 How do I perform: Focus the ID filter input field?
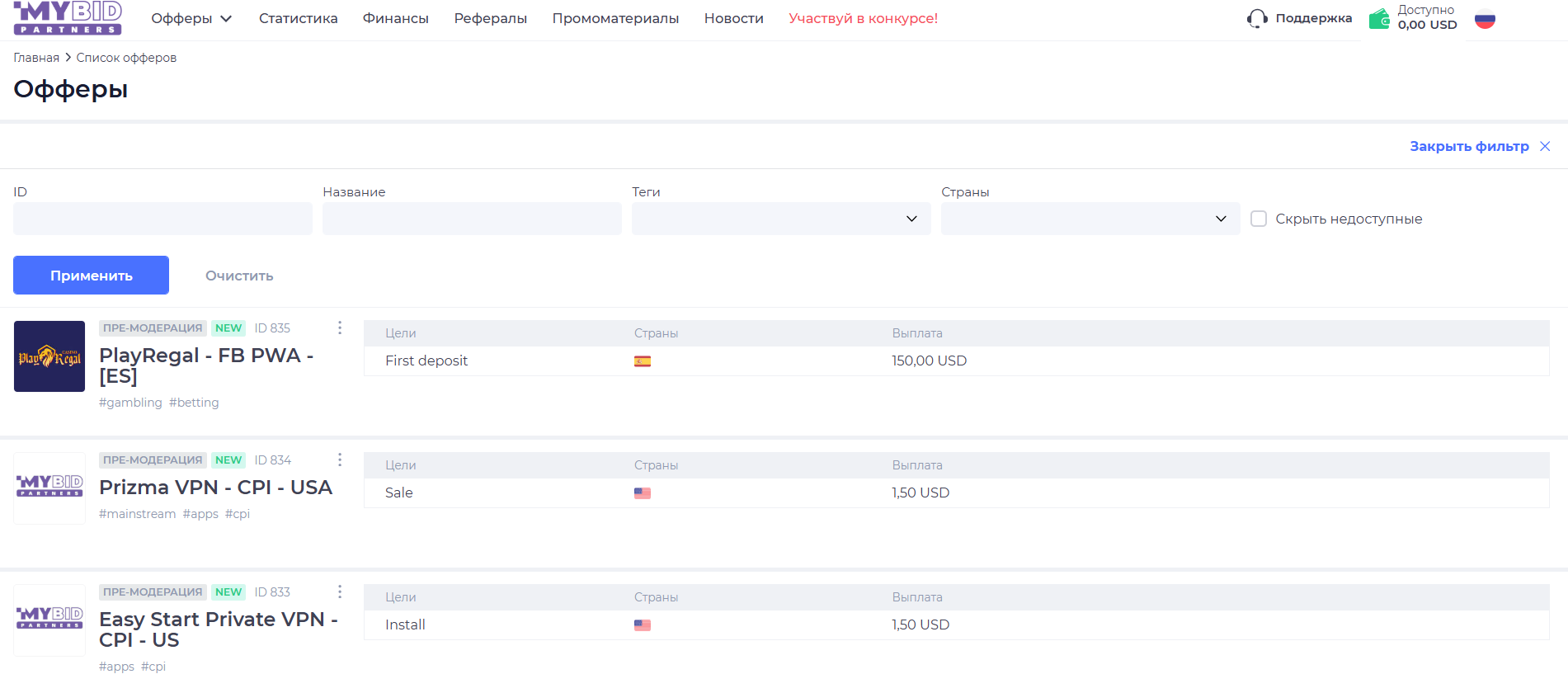point(162,219)
